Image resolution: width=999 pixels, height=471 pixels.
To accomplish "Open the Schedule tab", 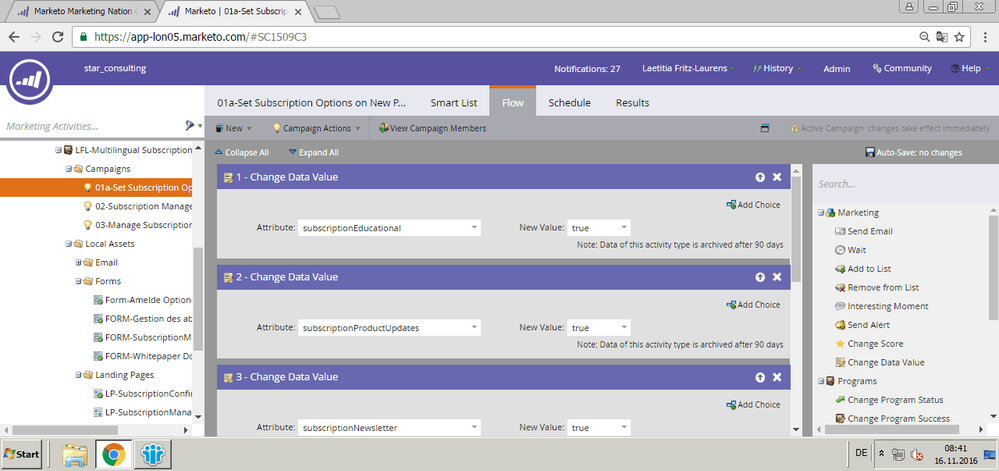I will point(569,103).
